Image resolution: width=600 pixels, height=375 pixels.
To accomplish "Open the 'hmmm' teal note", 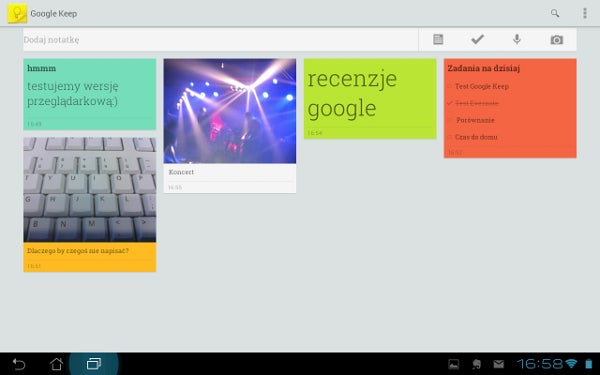I will click(90, 94).
